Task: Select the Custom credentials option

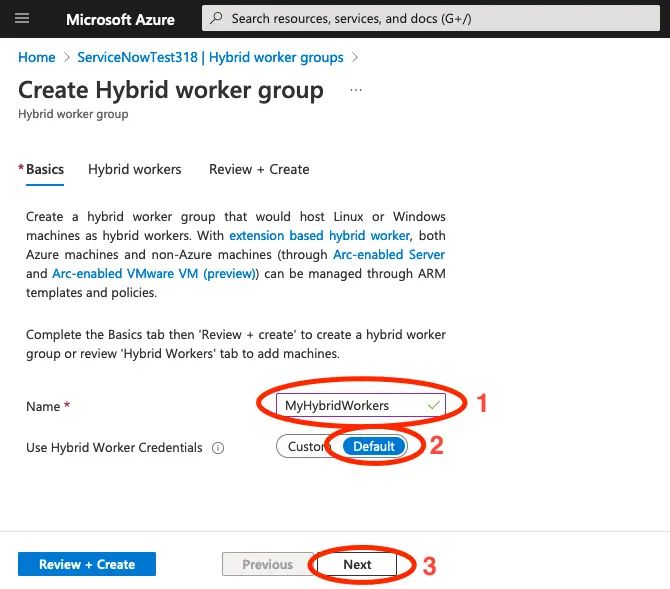Action: coord(309,446)
